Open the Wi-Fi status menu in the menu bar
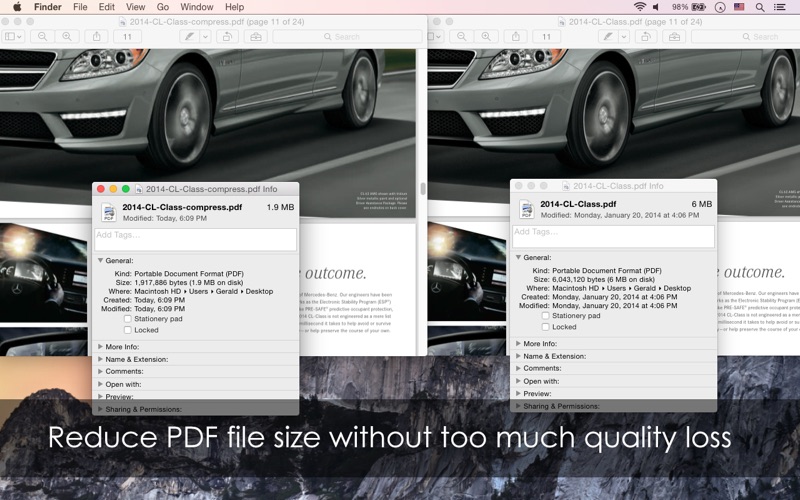Image resolution: width=800 pixels, height=500 pixels. 640,7
